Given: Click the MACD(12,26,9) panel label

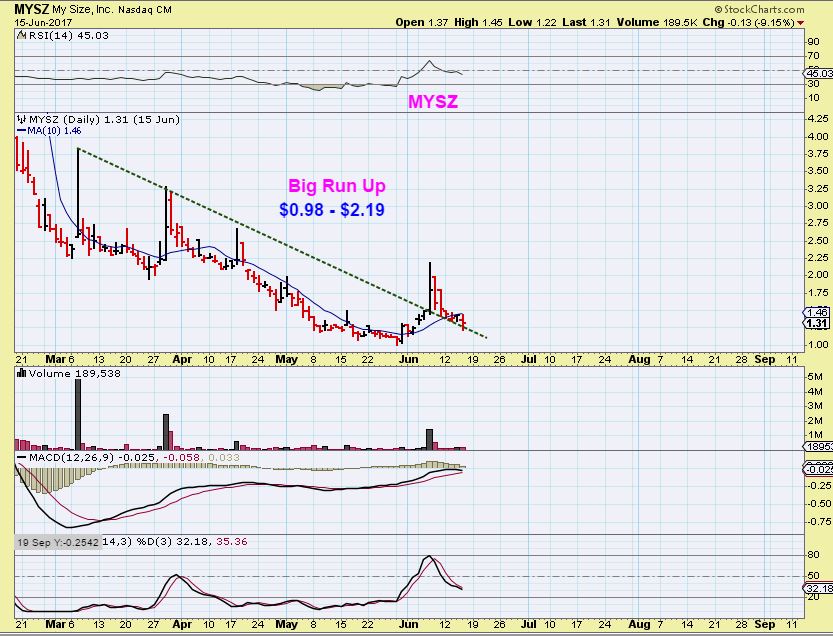Looking at the screenshot, I should point(71,457).
